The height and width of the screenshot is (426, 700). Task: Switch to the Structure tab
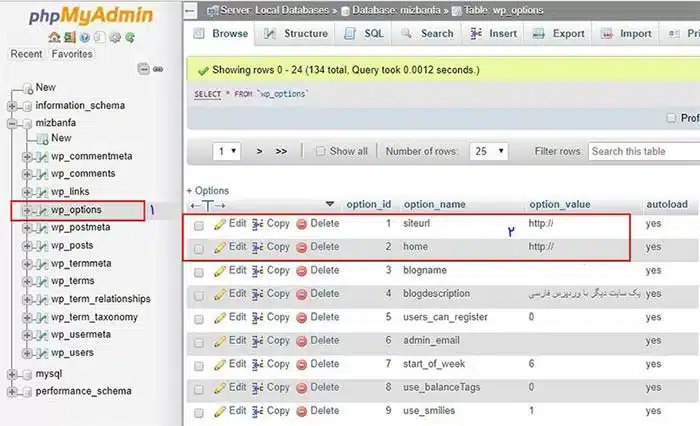(x=296, y=33)
